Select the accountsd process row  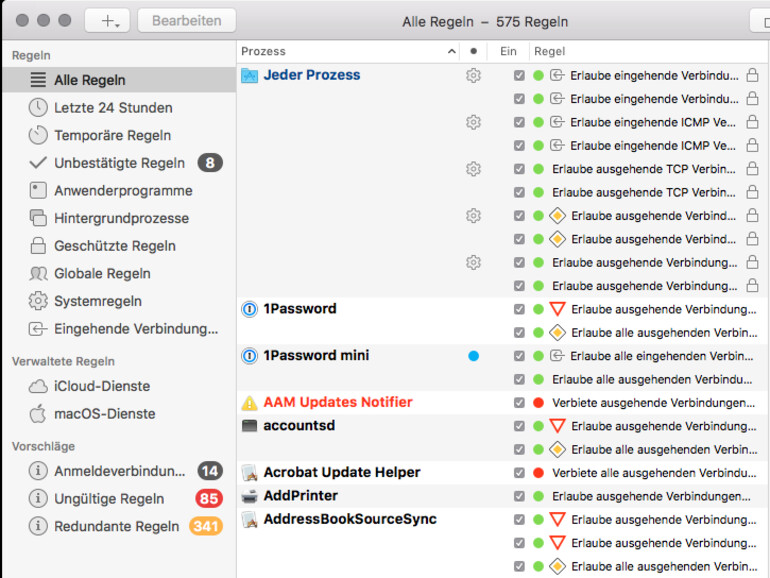[299, 426]
